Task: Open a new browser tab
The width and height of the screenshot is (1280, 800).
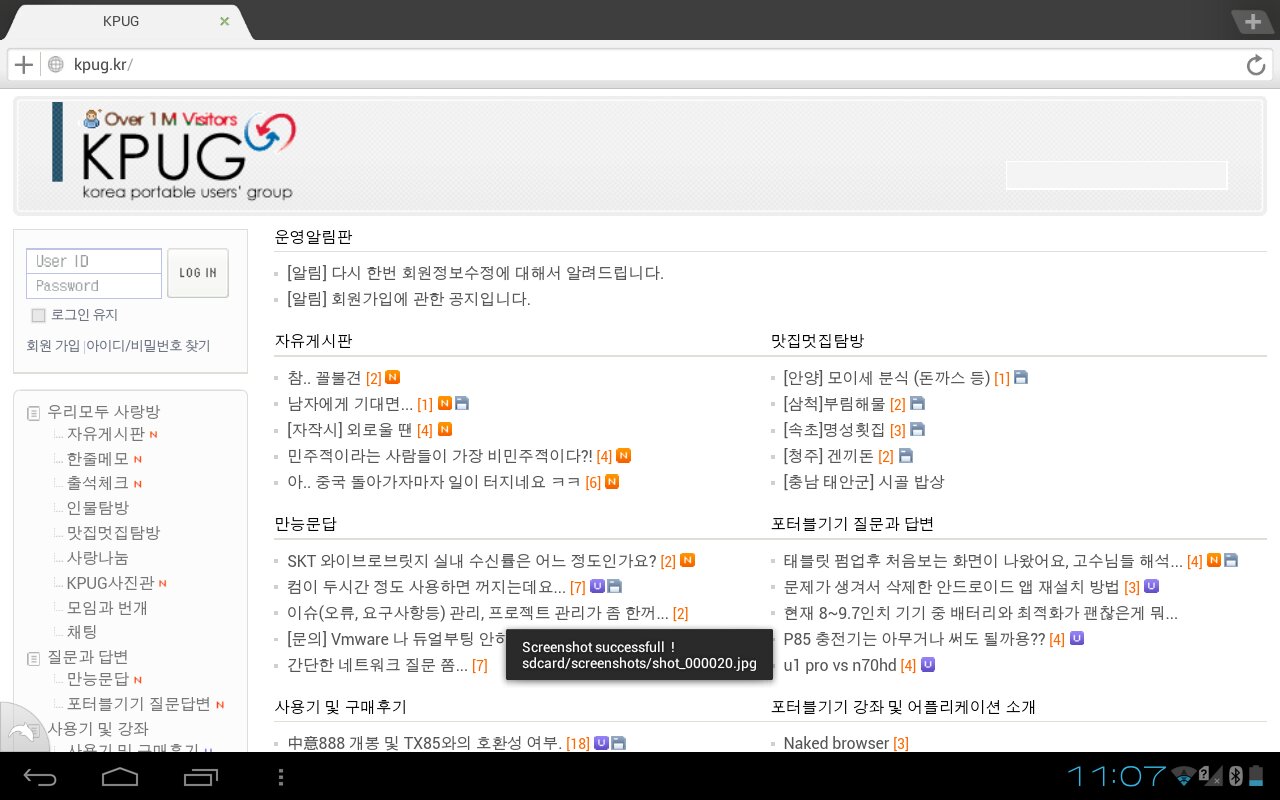Action: [1253, 21]
